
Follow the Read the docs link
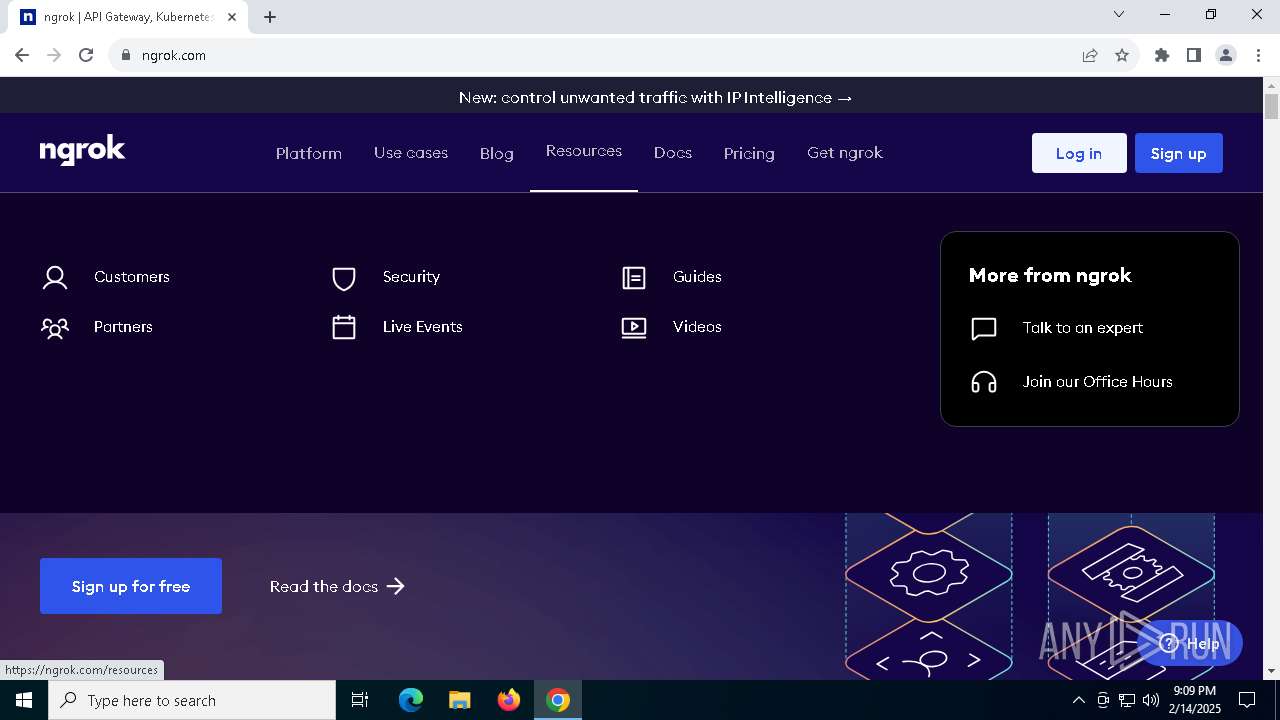point(337,586)
